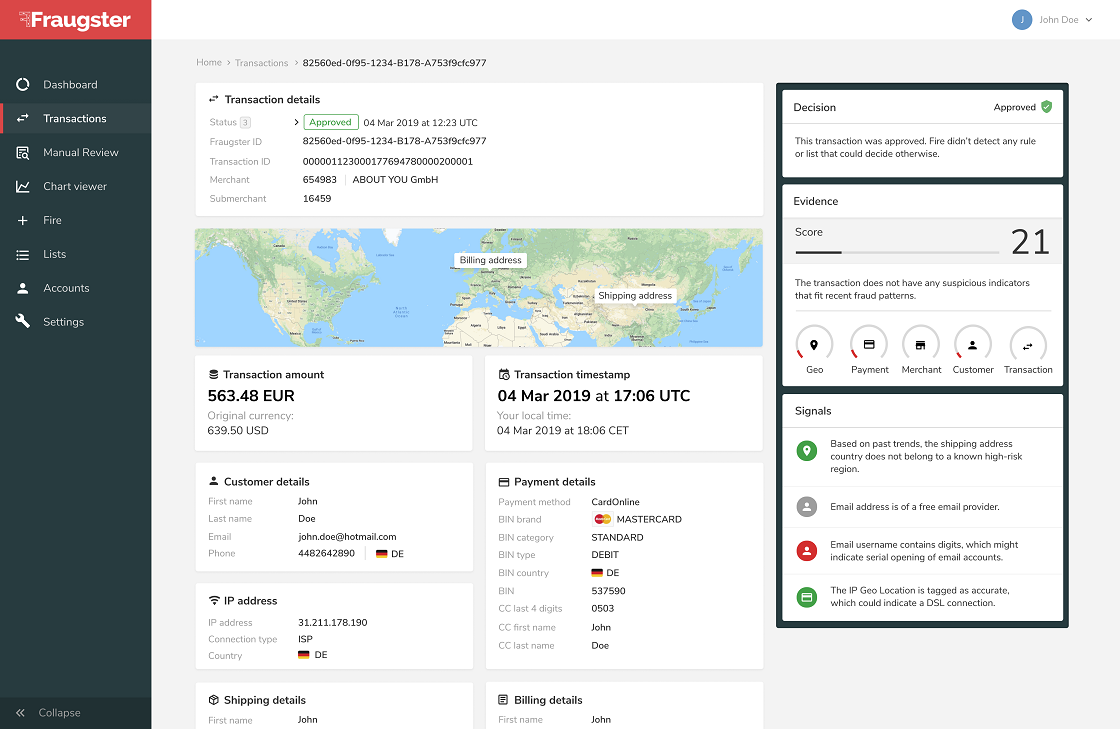Click the Payment evidence gauge icon

point(869,345)
